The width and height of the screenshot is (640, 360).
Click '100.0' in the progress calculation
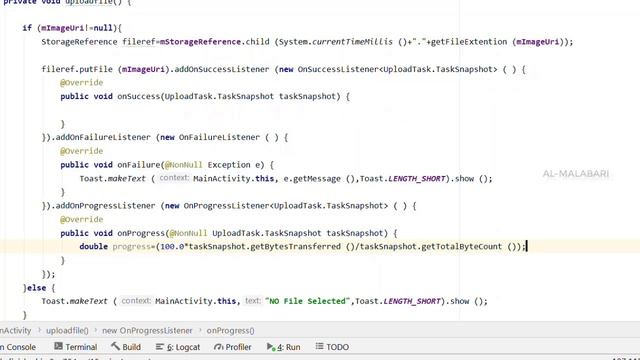pos(172,247)
